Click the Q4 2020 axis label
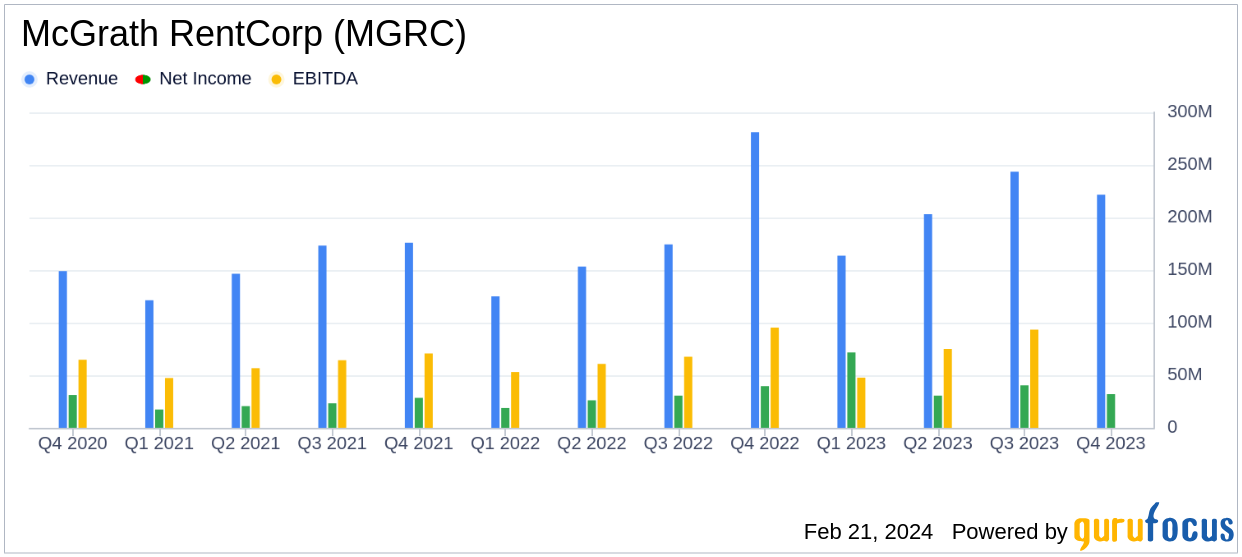The image size is (1242, 557). point(73,443)
